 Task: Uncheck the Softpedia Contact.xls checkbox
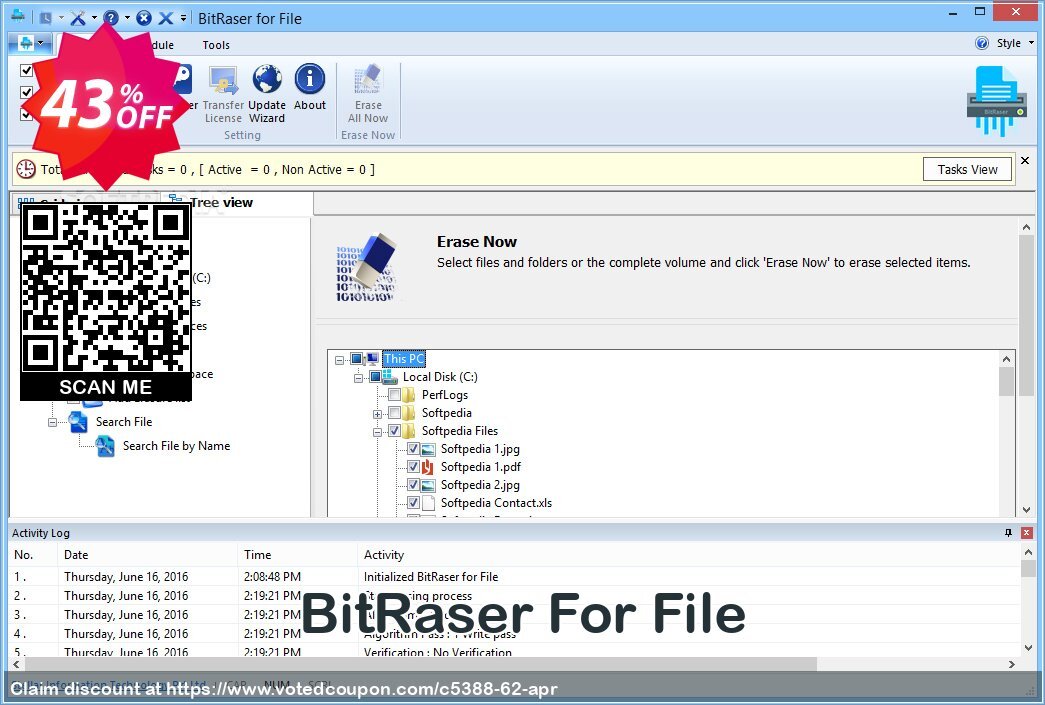413,503
